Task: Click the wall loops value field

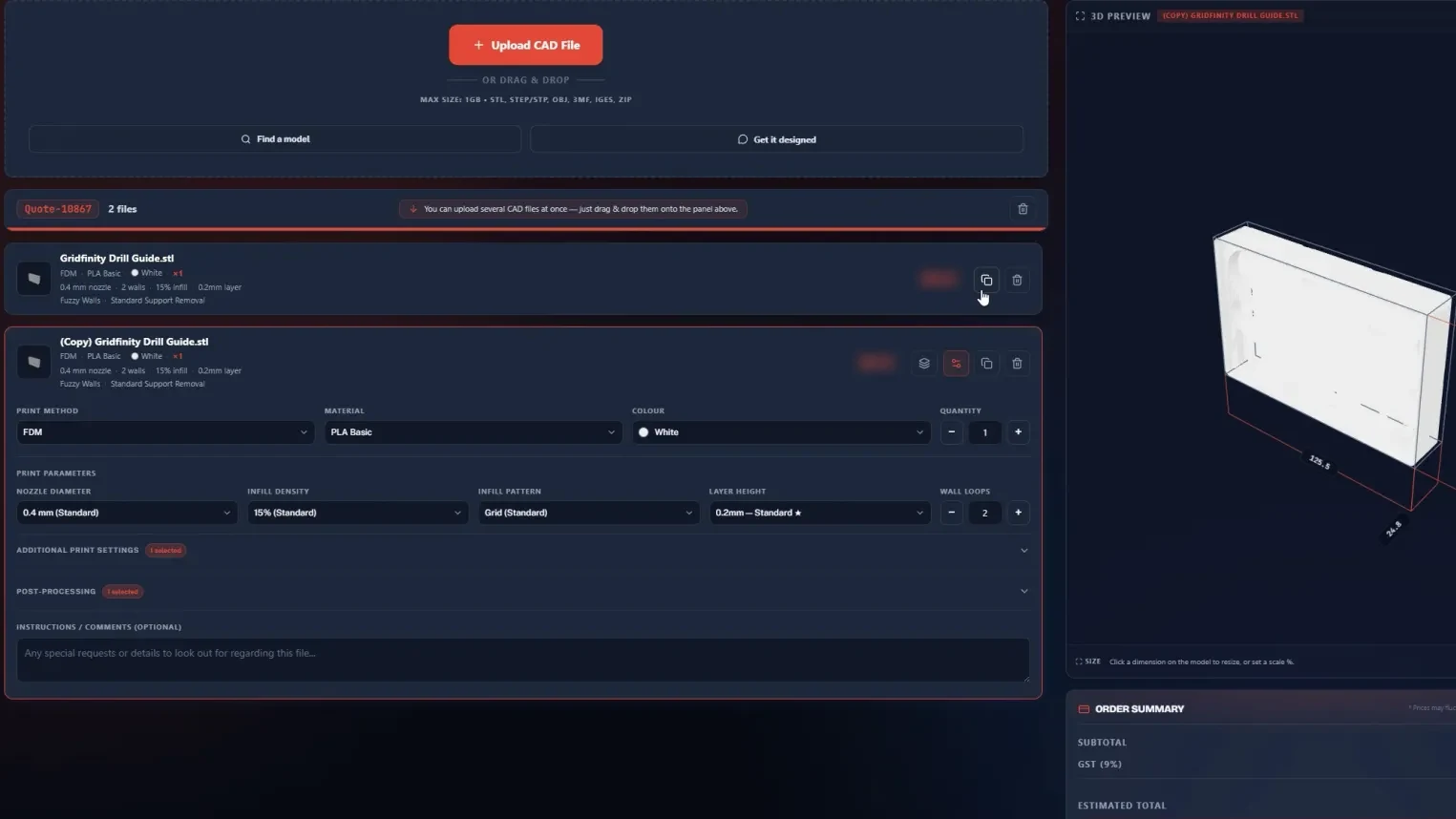Action: pos(984,513)
